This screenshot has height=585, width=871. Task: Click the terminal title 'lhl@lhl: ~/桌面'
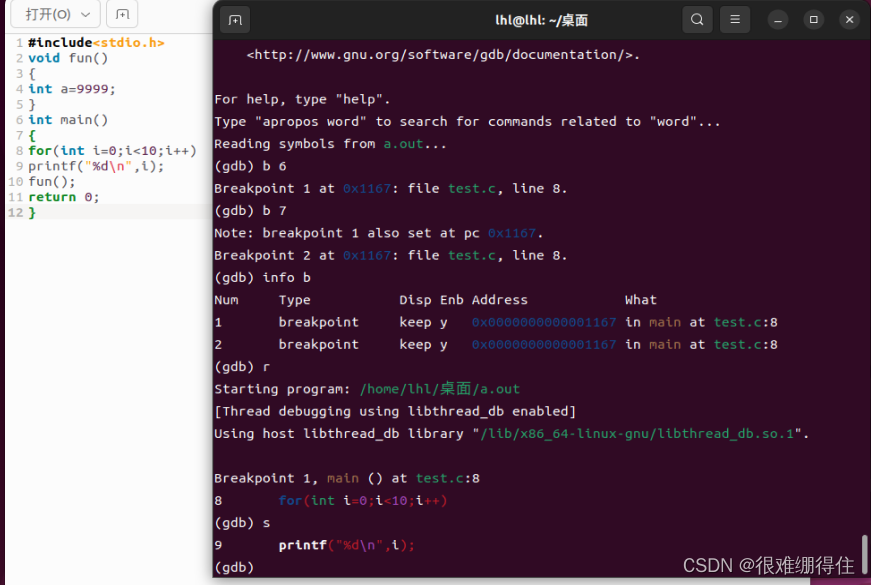[542, 20]
